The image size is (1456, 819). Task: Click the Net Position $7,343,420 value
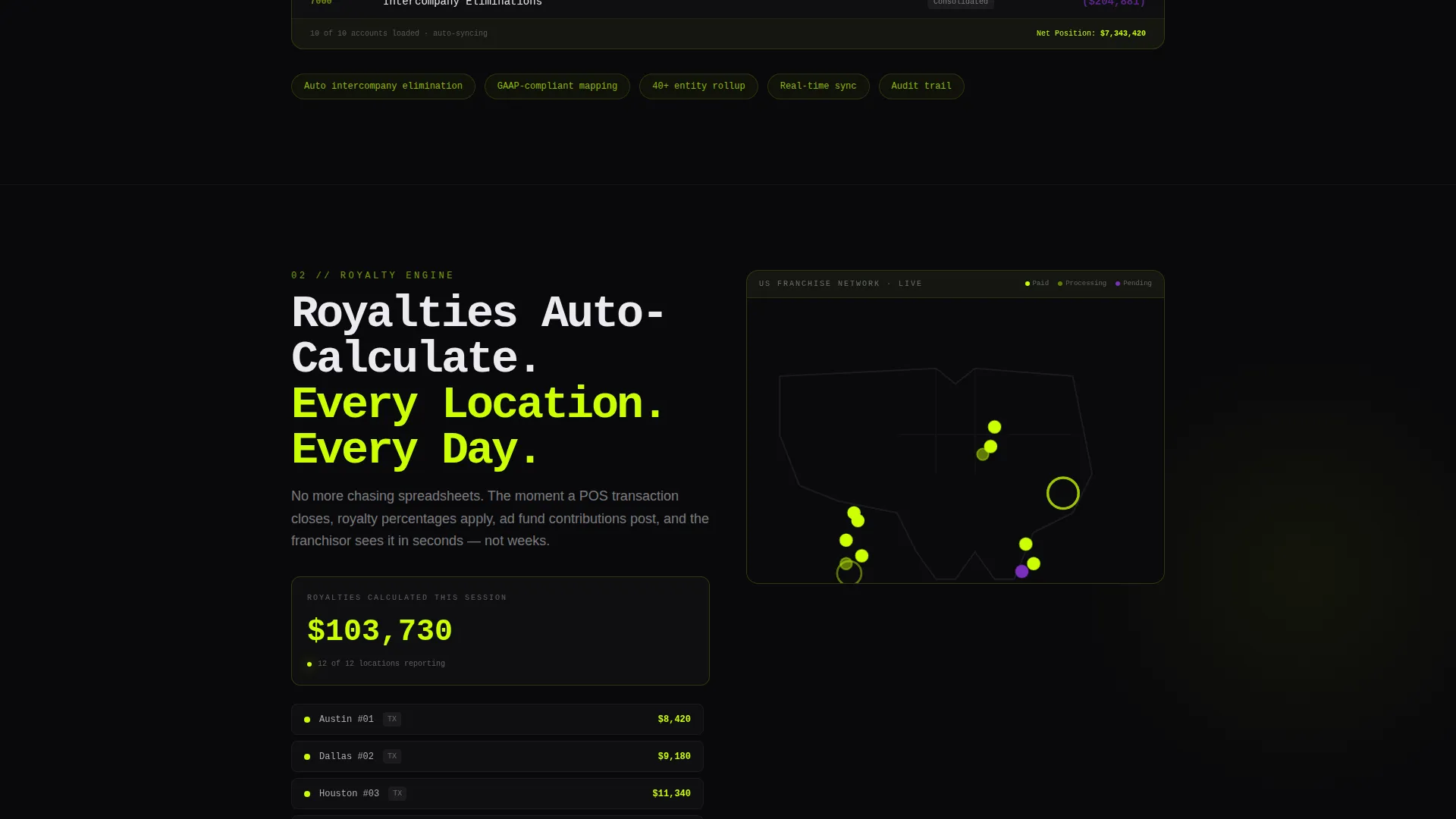[1090, 33]
